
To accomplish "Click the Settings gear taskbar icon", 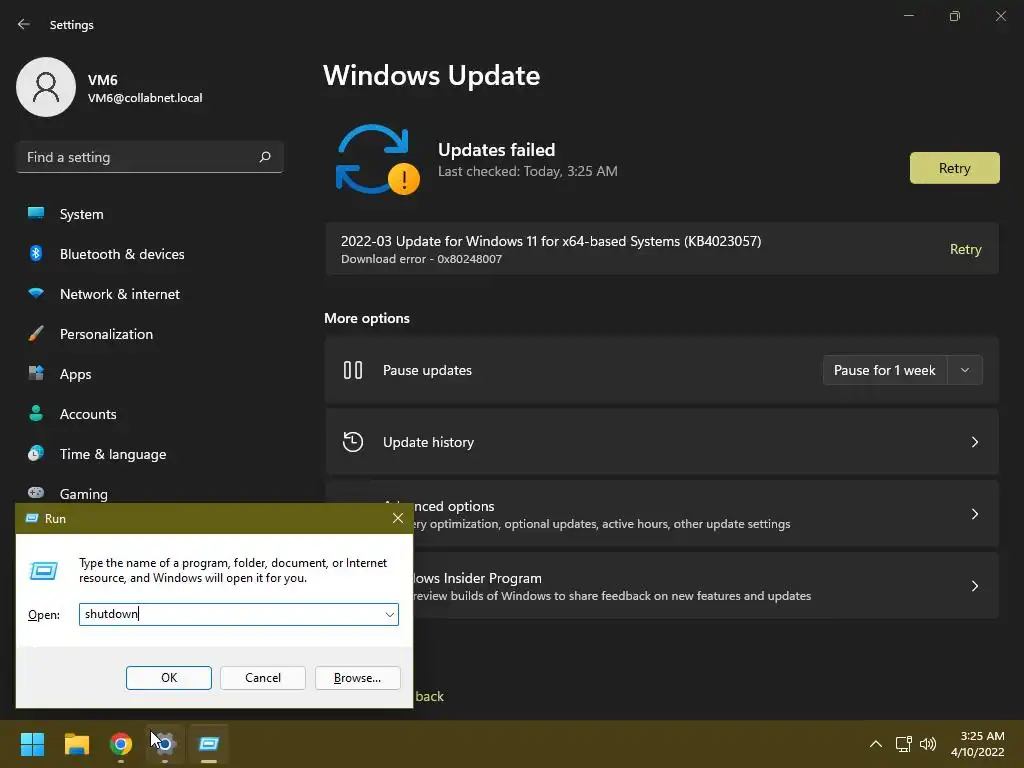I will (x=165, y=744).
